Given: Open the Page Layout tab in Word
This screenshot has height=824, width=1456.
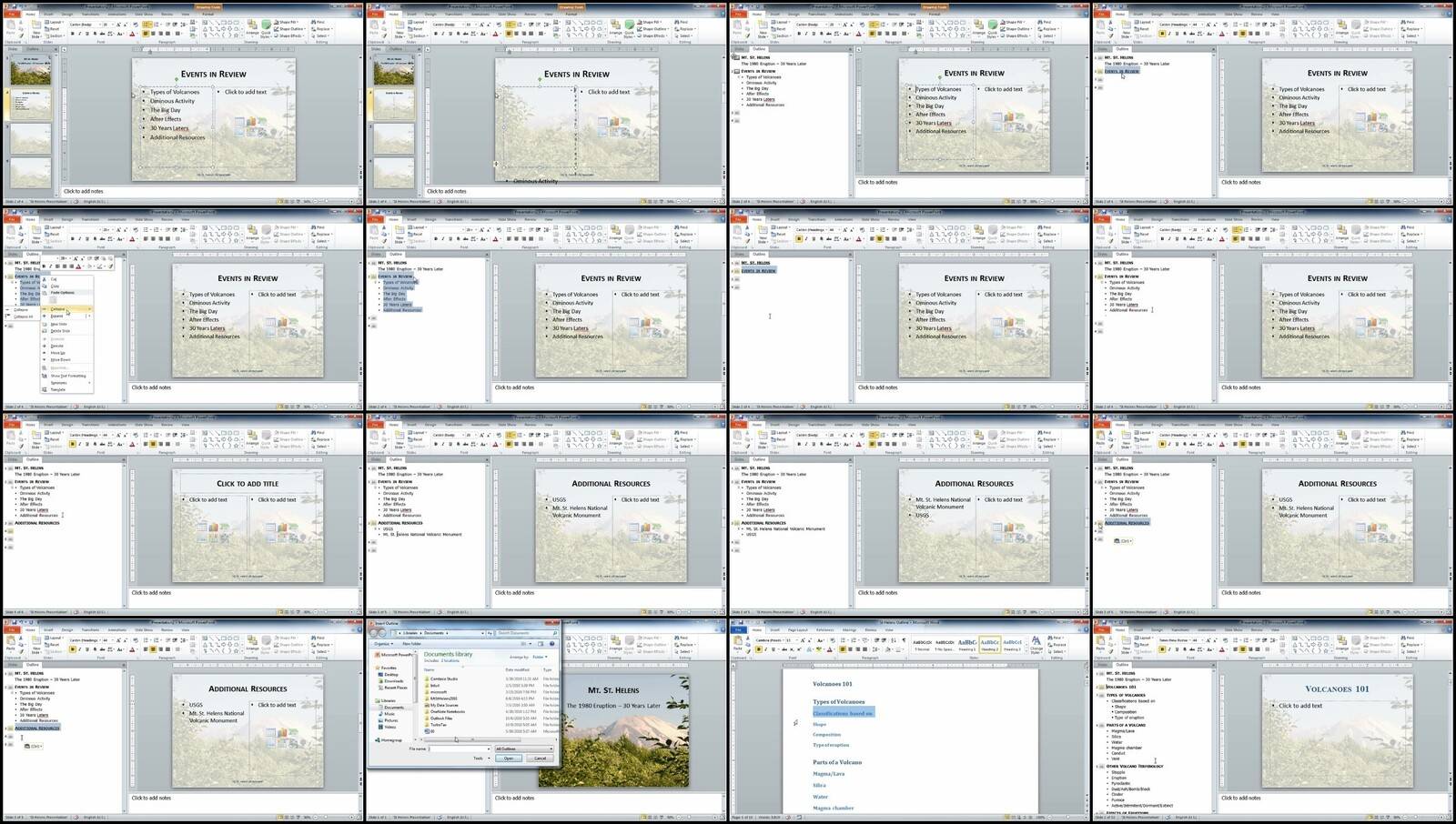Looking at the screenshot, I should (x=798, y=629).
